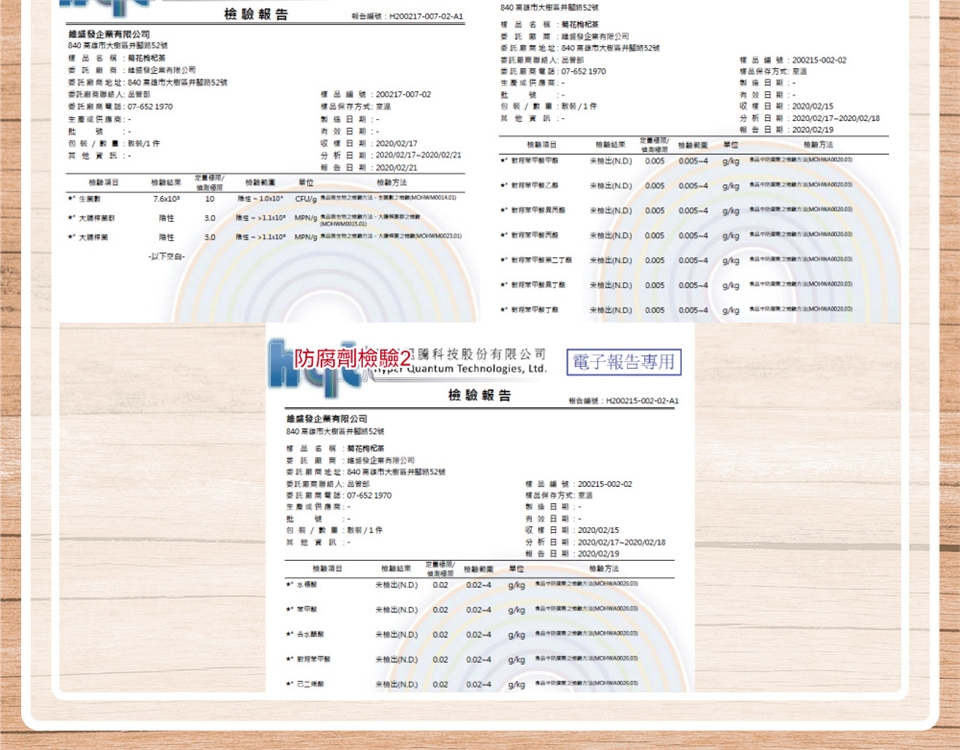This screenshot has height=750, width=960.
Task: Click receive date 2020/02/17 in microbial report
Action: 396,143
